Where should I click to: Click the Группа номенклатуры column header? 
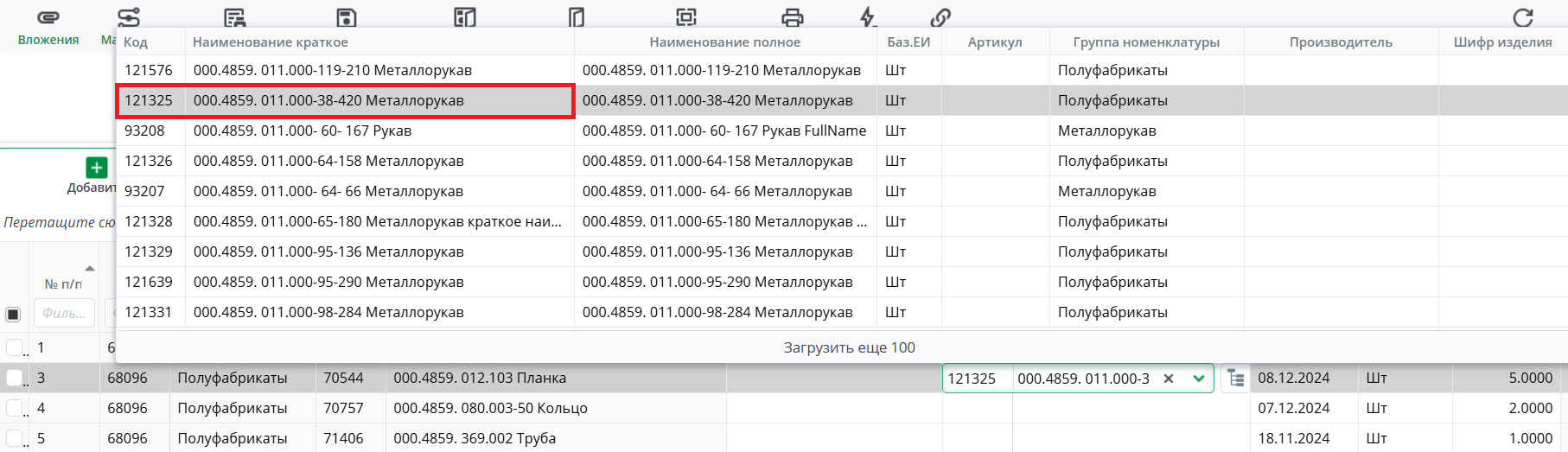pos(1146,41)
